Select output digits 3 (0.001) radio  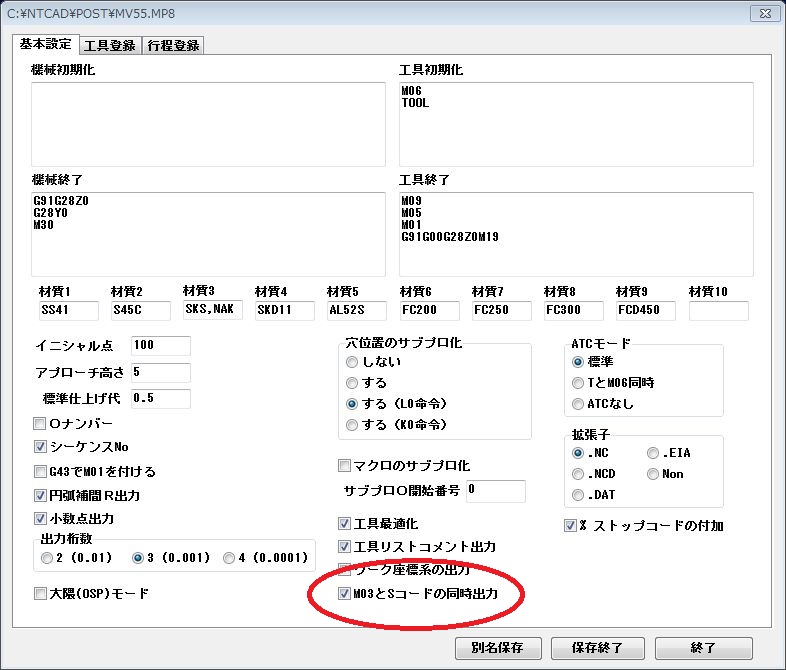(x=137, y=558)
